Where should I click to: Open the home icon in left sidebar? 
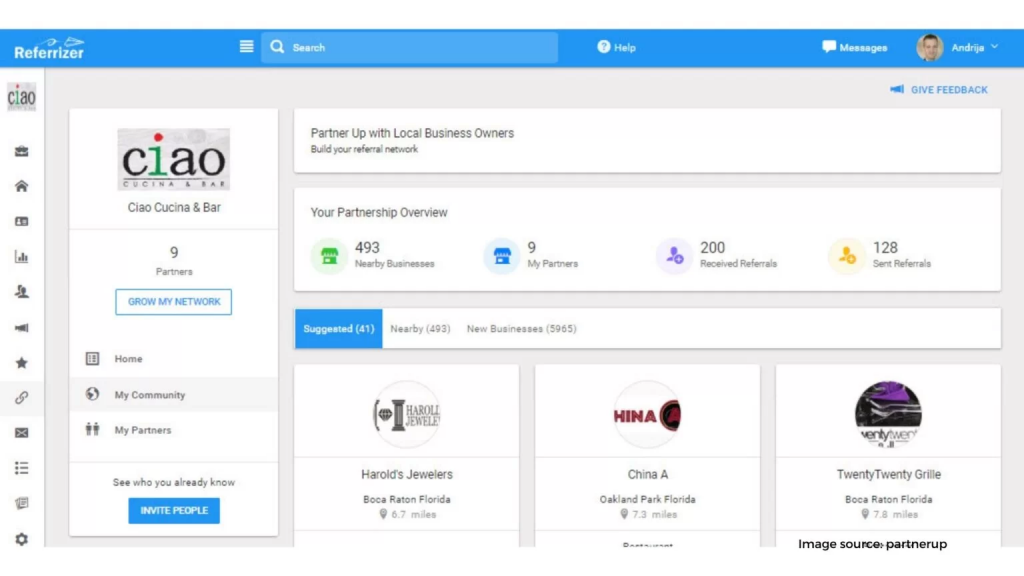tap(22, 186)
